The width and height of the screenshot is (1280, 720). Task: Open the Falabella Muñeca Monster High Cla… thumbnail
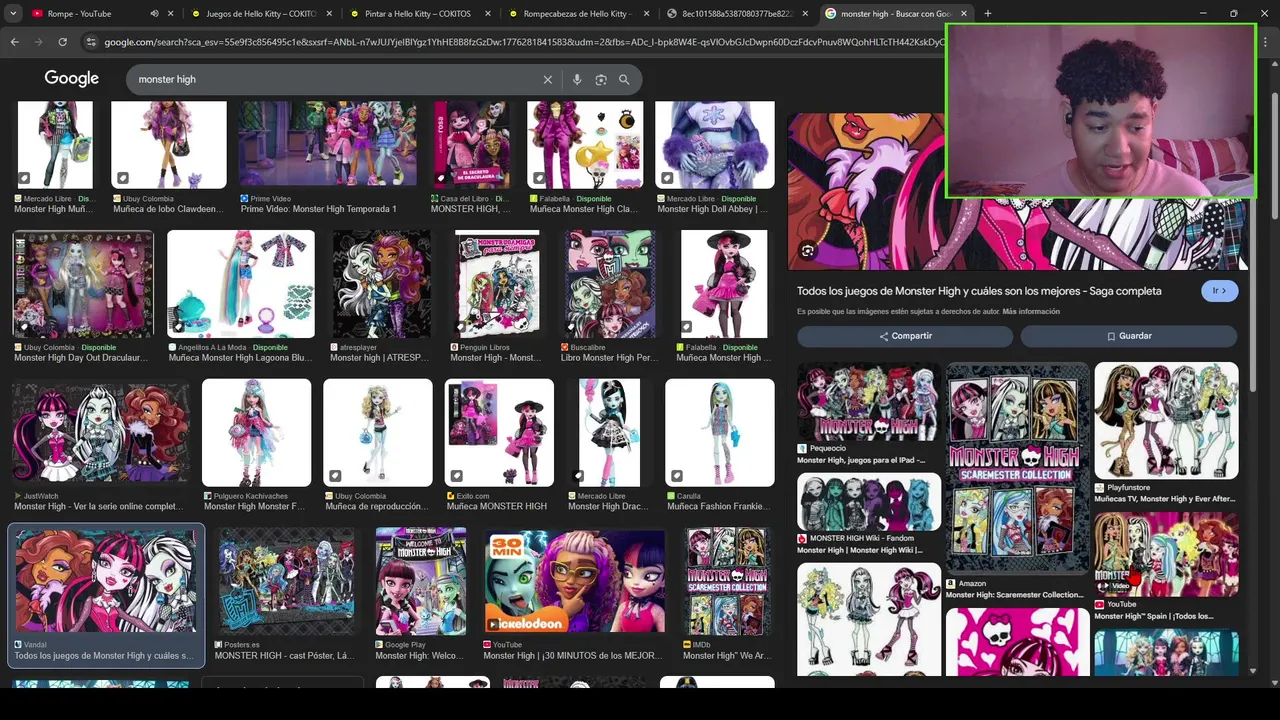tap(585, 145)
